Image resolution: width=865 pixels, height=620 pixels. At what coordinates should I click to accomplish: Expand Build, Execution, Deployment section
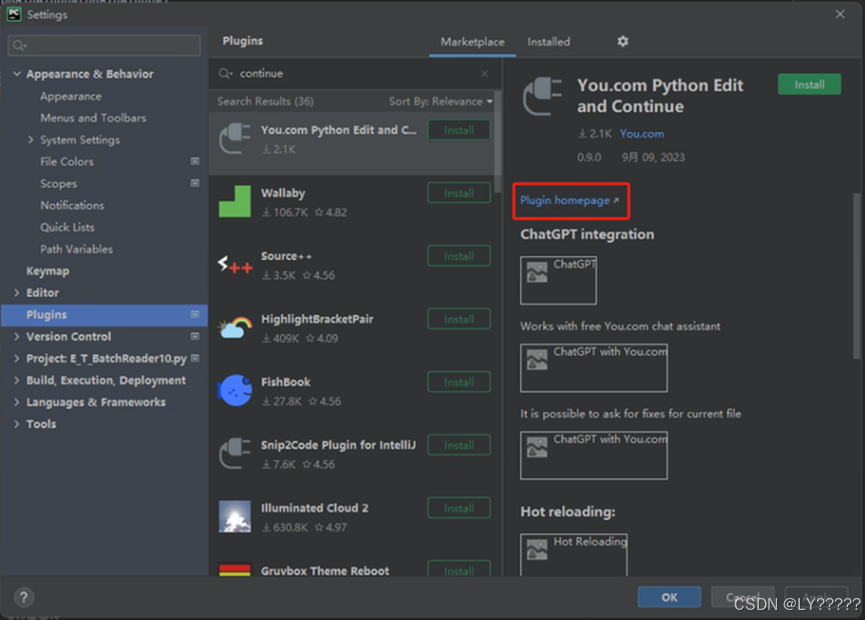(x=17, y=380)
